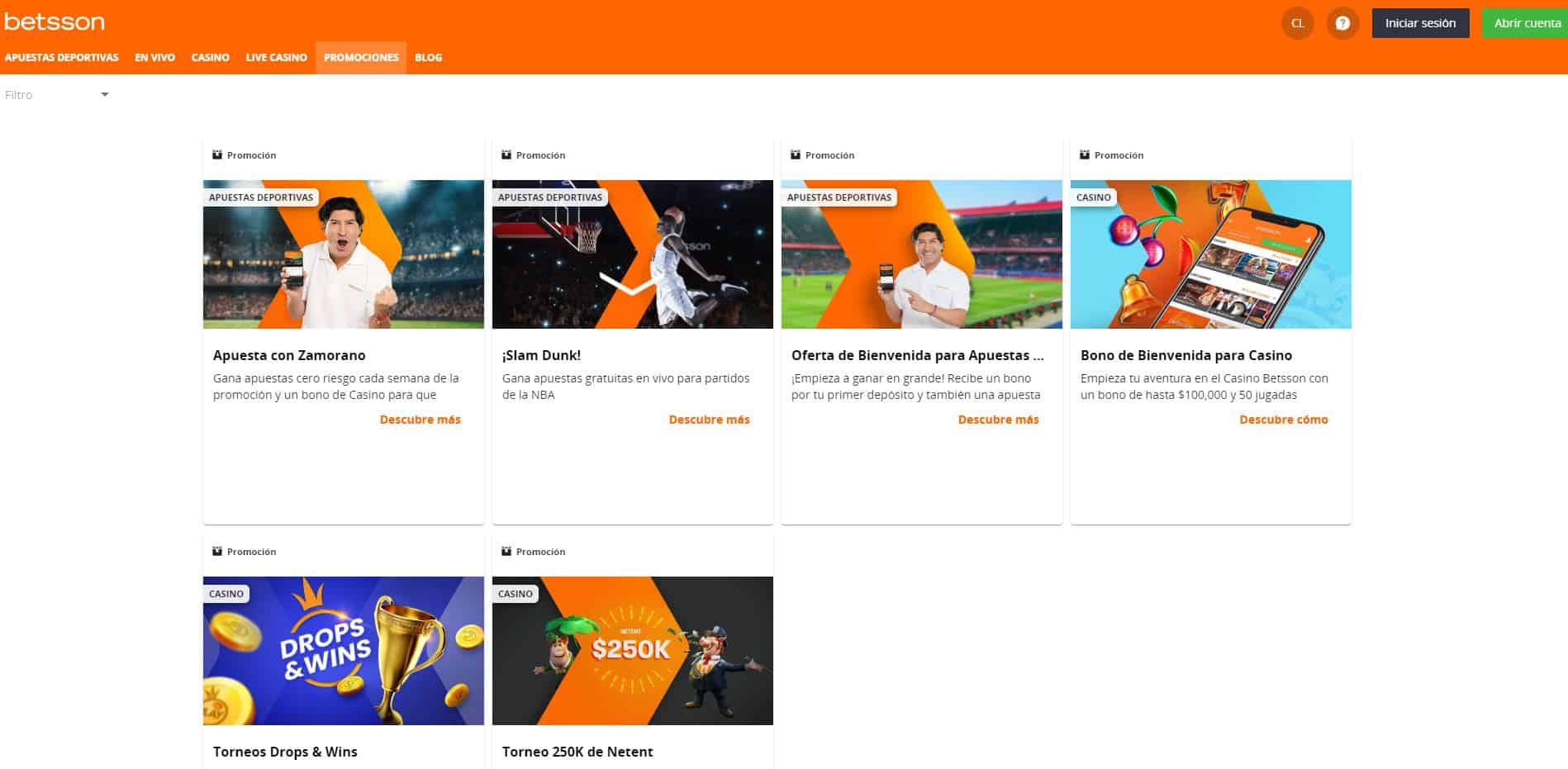Open the help question mark icon

tap(1342, 23)
